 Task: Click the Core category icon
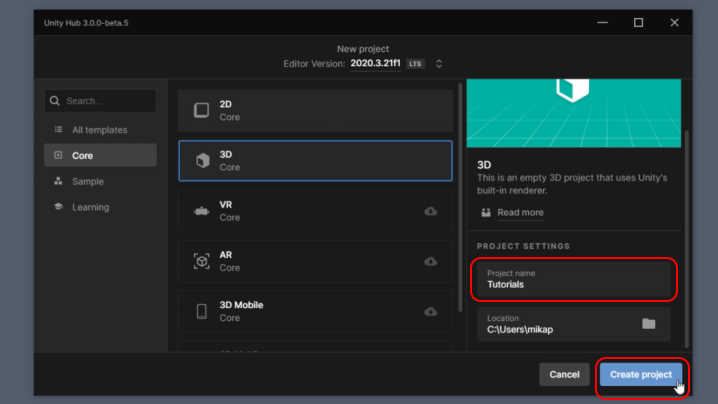click(x=58, y=155)
